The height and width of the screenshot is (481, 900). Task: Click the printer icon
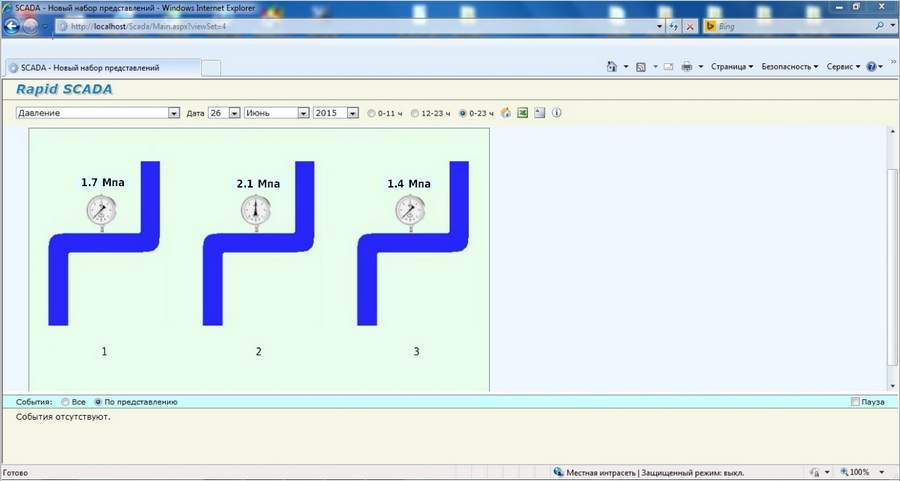(x=687, y=67)
